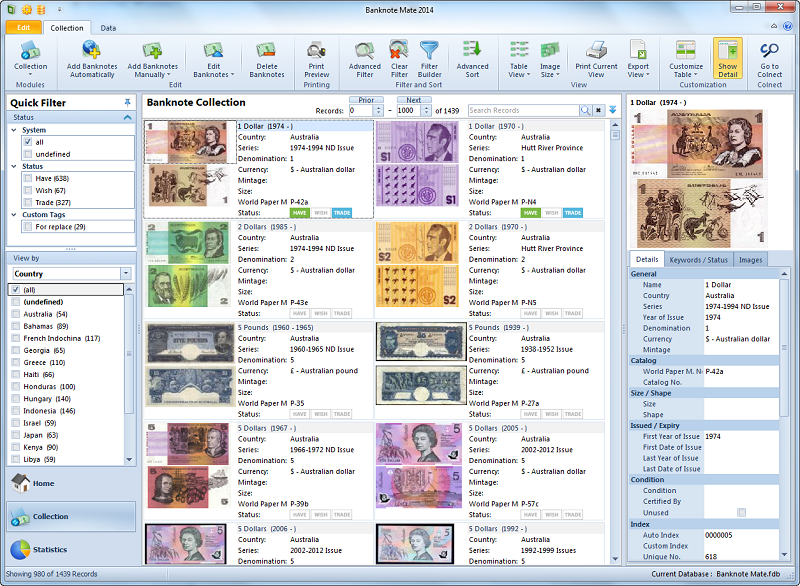The image size is (800, 586).
Task: Collapse the Status filter section
Action: 128,117
